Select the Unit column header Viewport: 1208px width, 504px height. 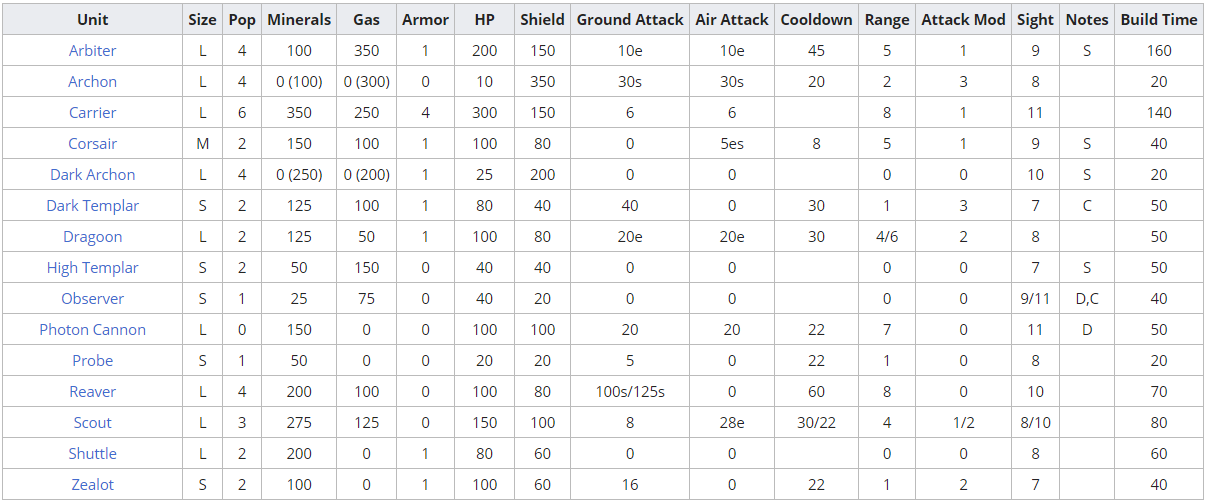click(92, 20)
